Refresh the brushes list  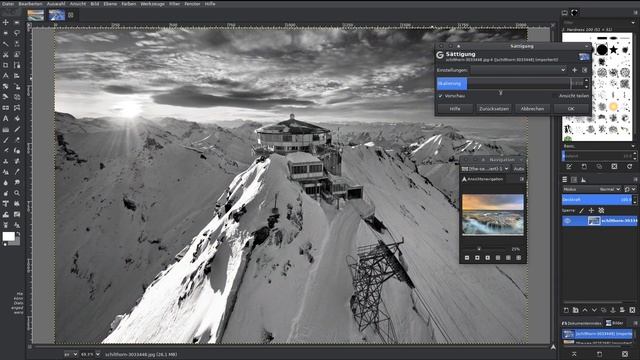point(629,167)
